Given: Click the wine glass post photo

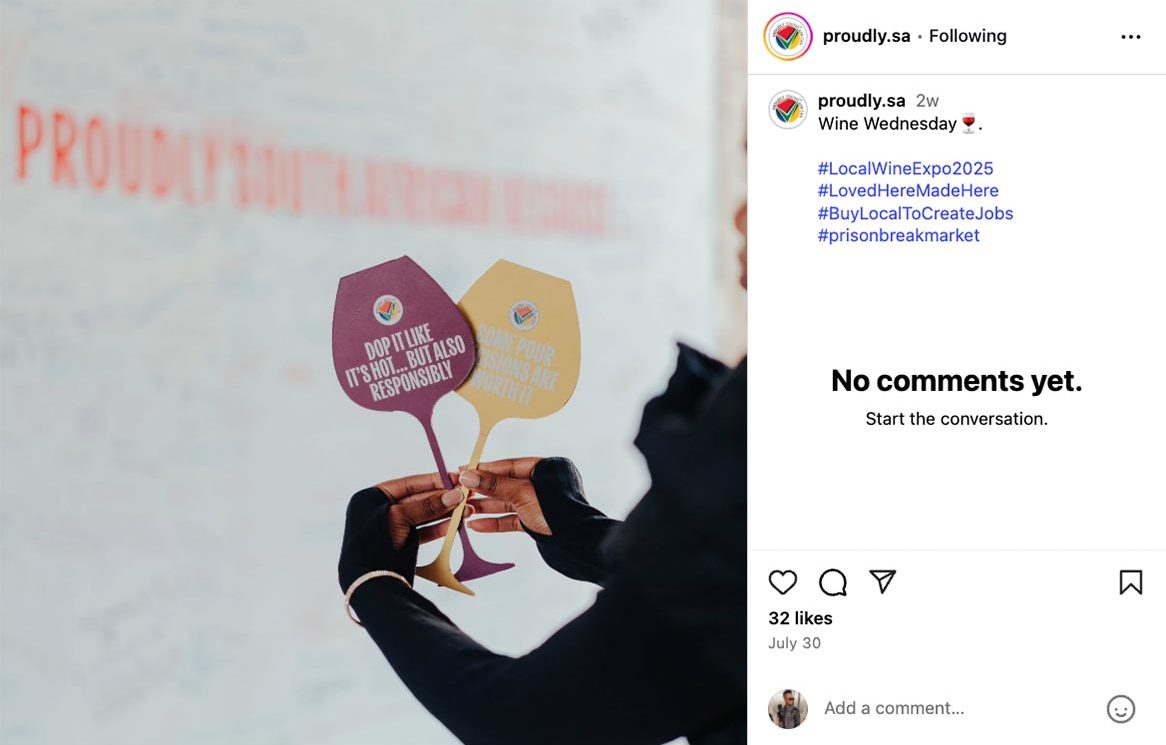Looking at the screenshot, I should click(373, 372).
